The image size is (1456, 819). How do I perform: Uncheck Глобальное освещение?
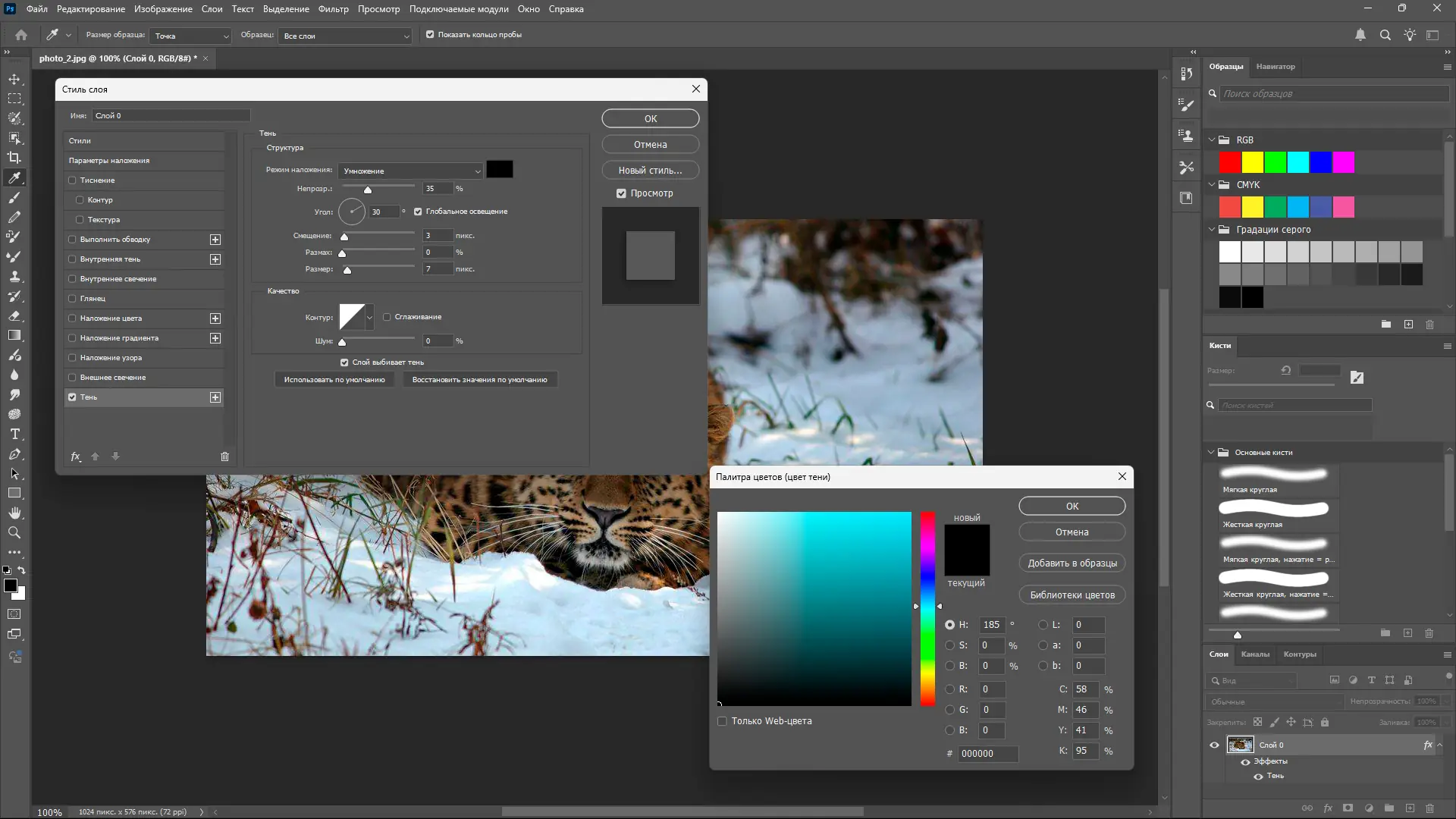tap(419, 211)
